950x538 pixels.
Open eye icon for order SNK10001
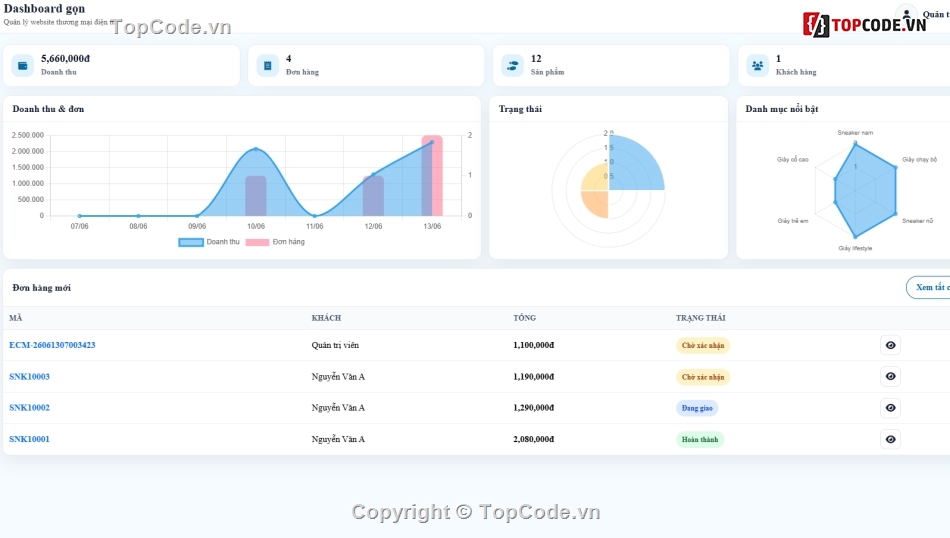[890, 439]
